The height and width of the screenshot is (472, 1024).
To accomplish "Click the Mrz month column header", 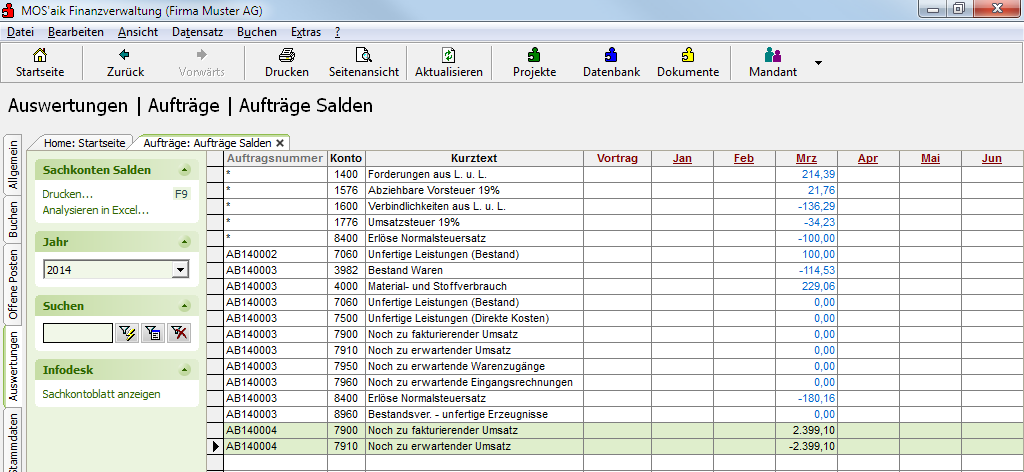I will [807, 158].
